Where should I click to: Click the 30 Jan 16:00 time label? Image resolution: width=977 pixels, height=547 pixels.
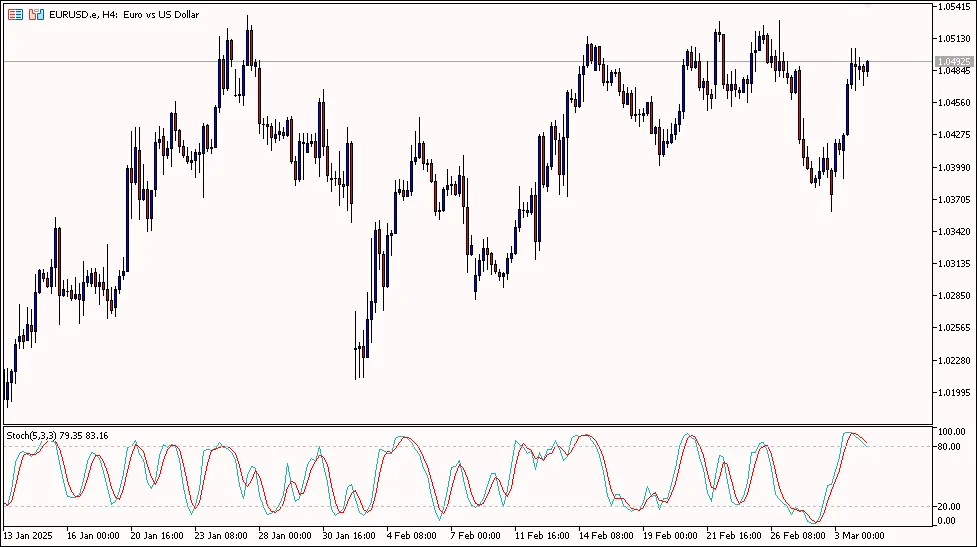(349, 535)
